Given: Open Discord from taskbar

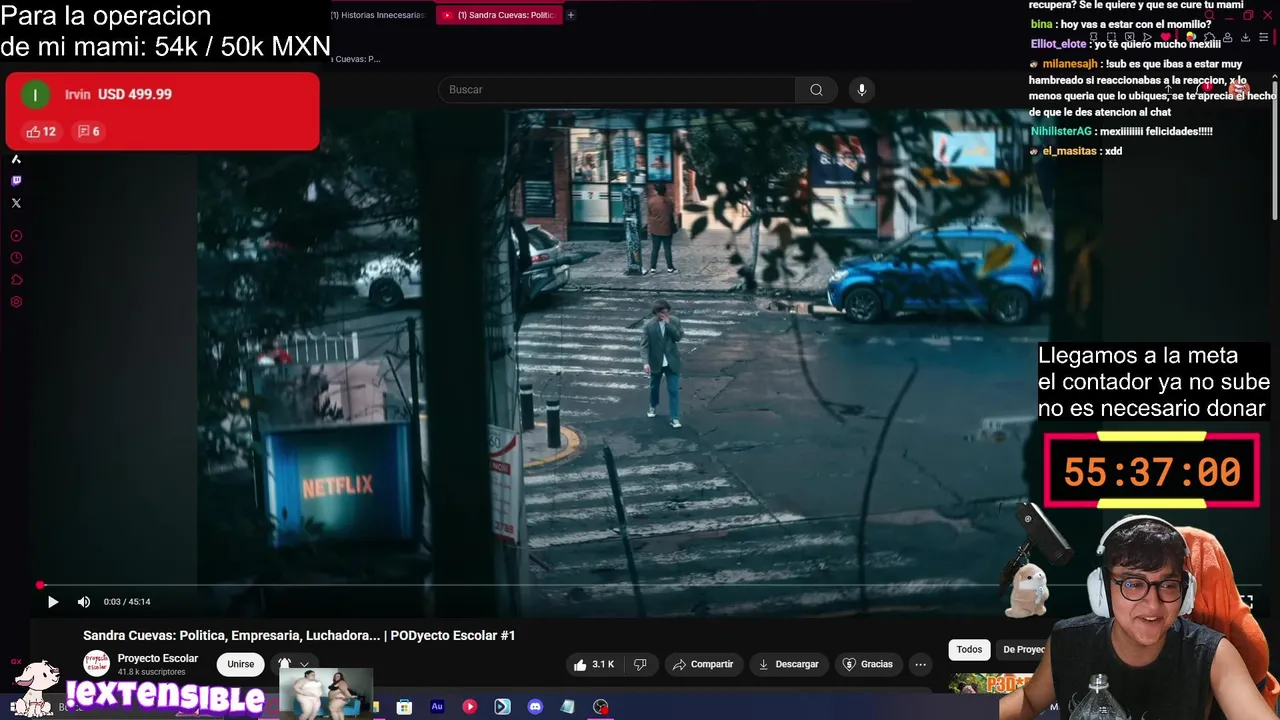Looking at the screenshot, I should [x=535, y=706].
